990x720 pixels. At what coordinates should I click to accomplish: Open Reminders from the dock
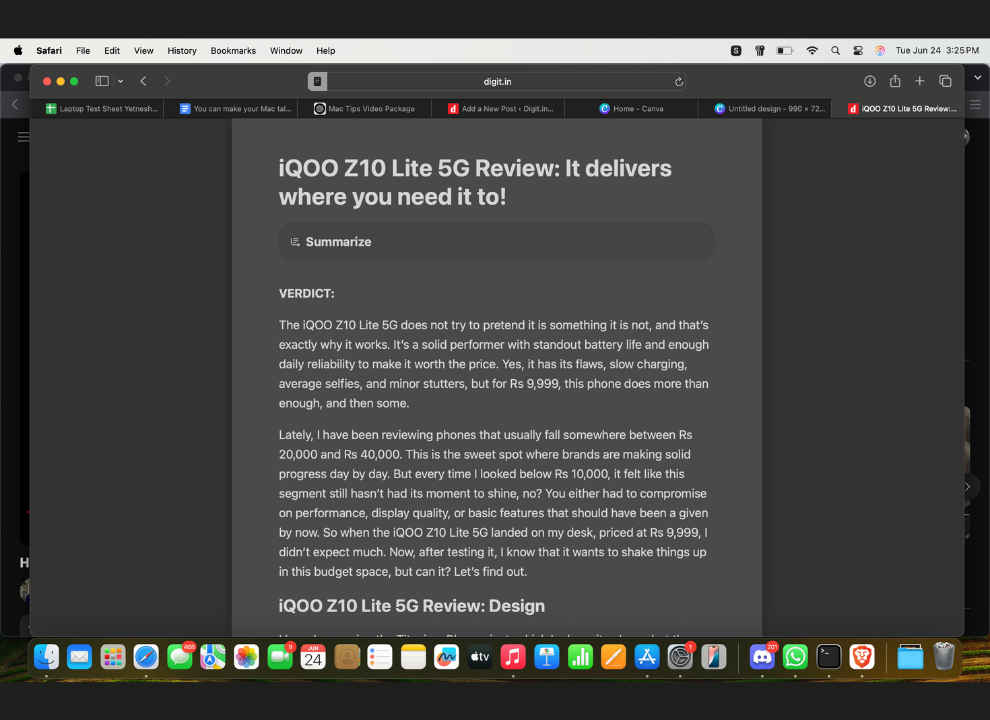point(379,657)
